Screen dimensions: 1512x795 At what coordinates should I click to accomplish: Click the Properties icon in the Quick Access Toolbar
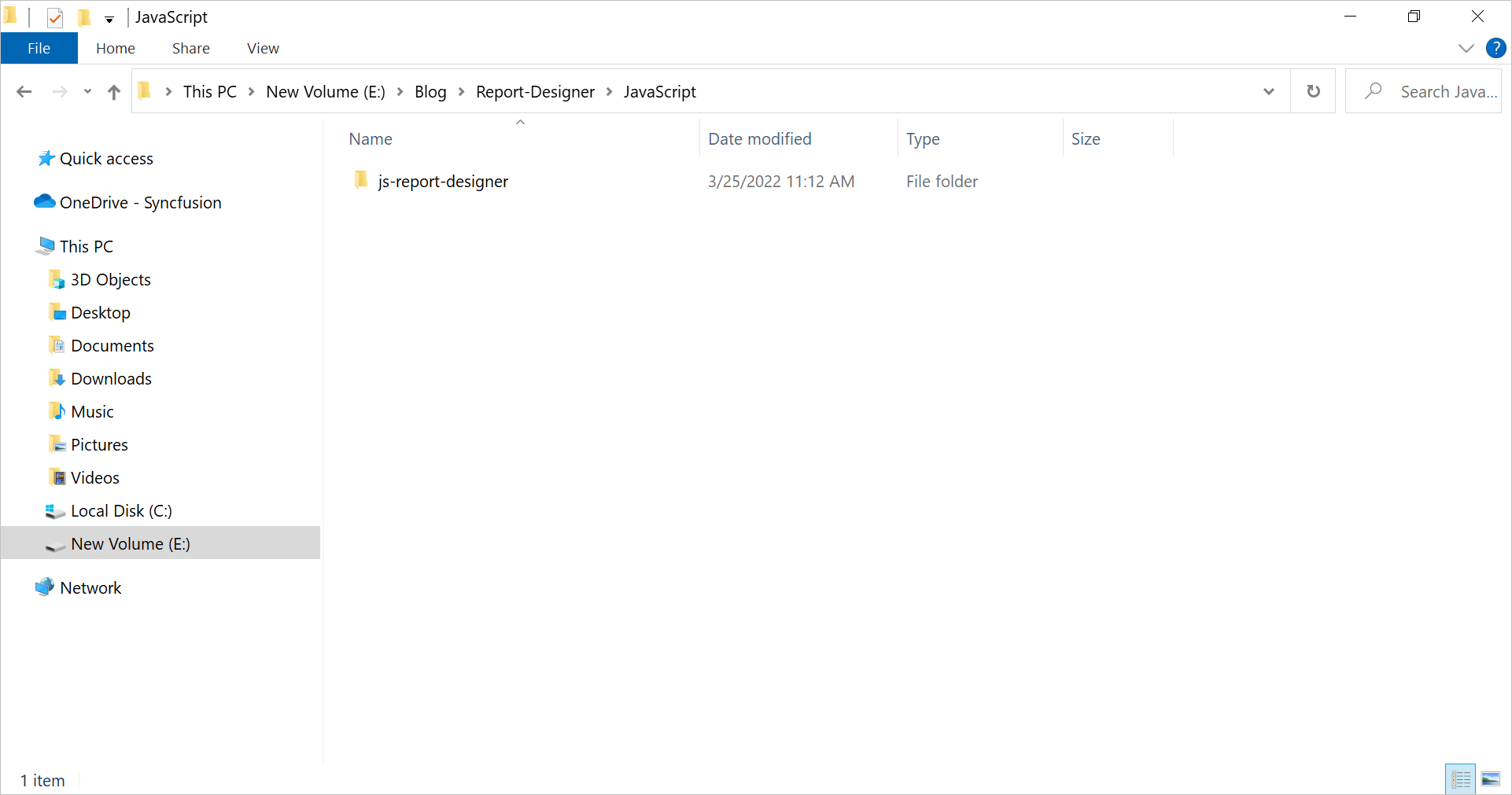(x=54, y=17)
